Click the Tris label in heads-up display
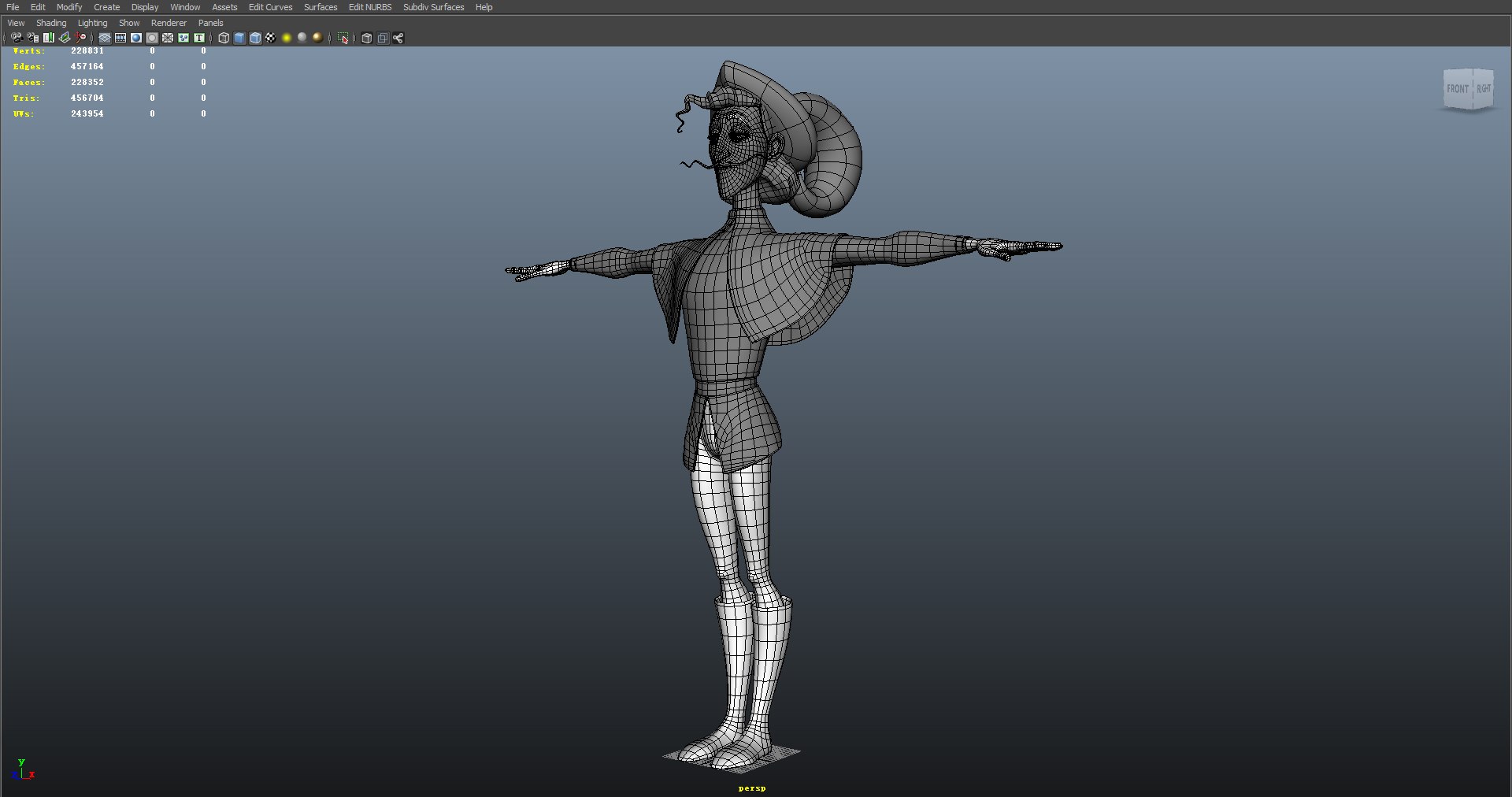 (26, 98)
